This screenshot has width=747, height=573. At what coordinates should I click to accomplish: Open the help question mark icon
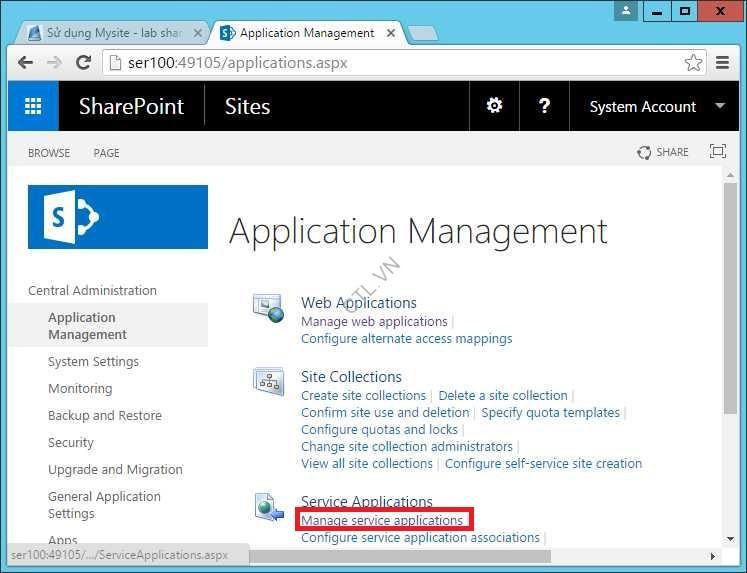coord(544,106)
